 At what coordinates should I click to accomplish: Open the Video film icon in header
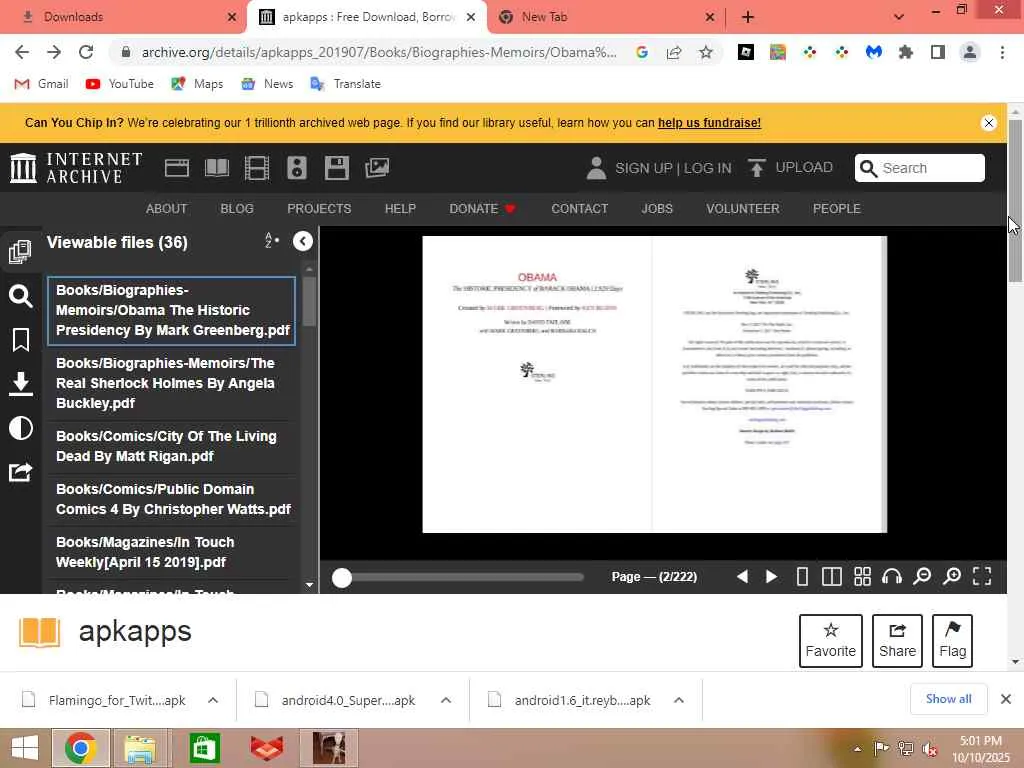(x=257, y=168)
